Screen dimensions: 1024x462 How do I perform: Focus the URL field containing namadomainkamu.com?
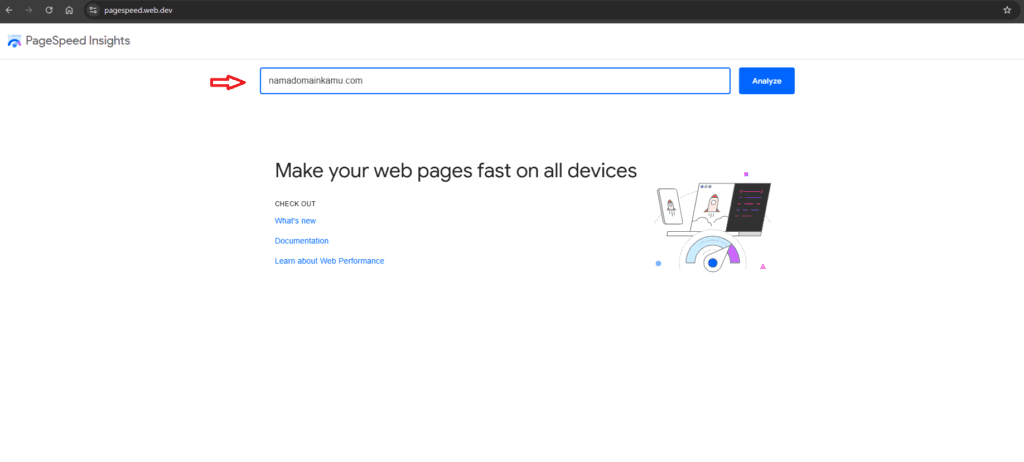pos(494,81)
